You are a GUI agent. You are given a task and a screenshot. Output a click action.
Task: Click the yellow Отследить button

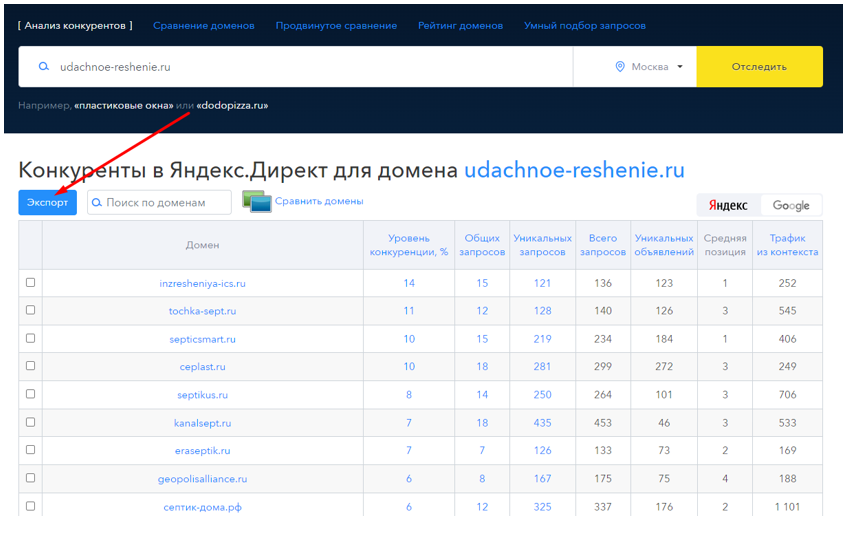(759, 66)
